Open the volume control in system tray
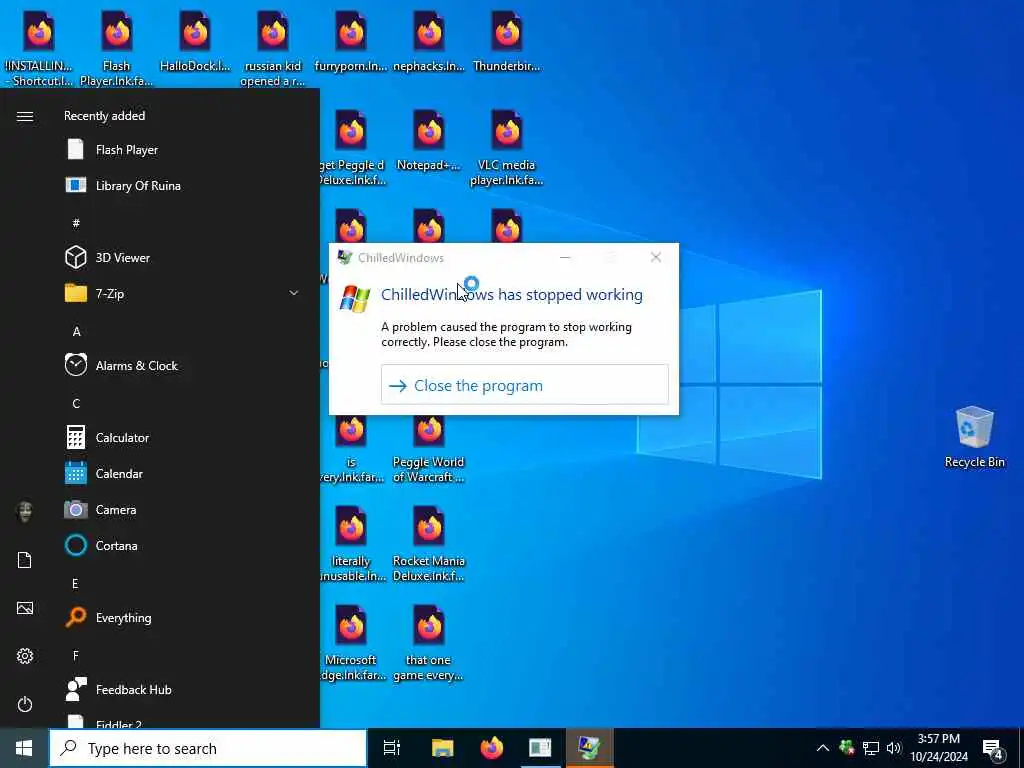1024x768 pixels. (893, 748)
